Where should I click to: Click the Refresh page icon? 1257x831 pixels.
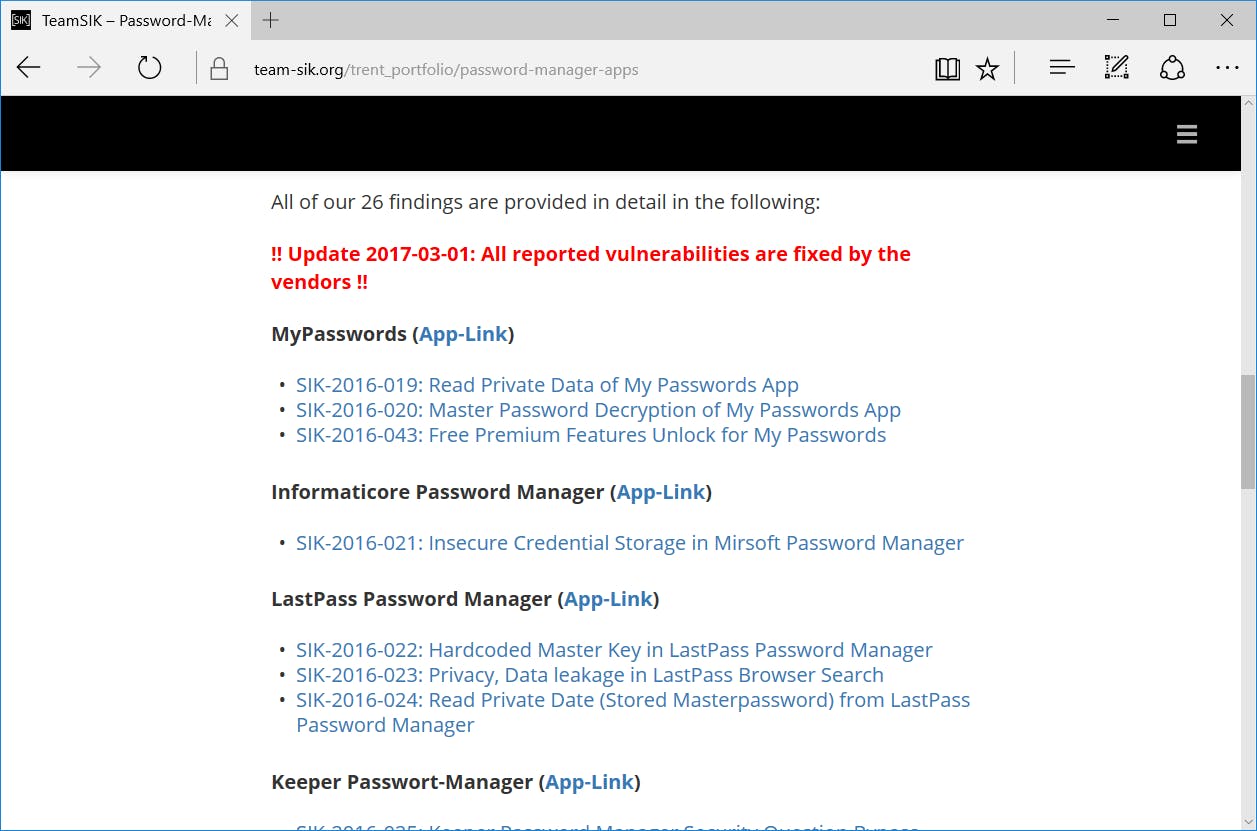(x=149, y=68)
